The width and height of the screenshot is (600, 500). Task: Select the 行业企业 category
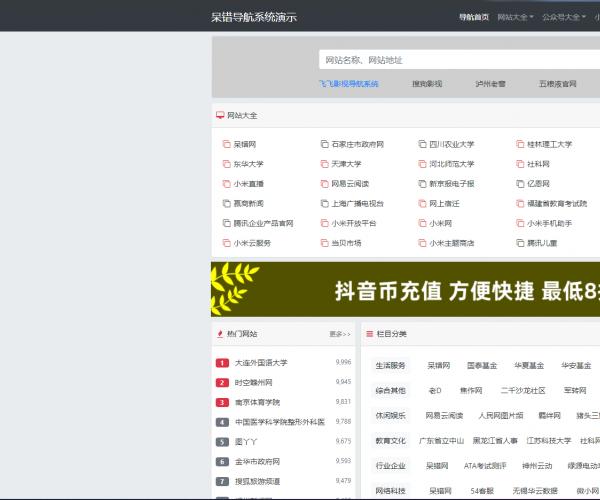click(x=390, y=466)
